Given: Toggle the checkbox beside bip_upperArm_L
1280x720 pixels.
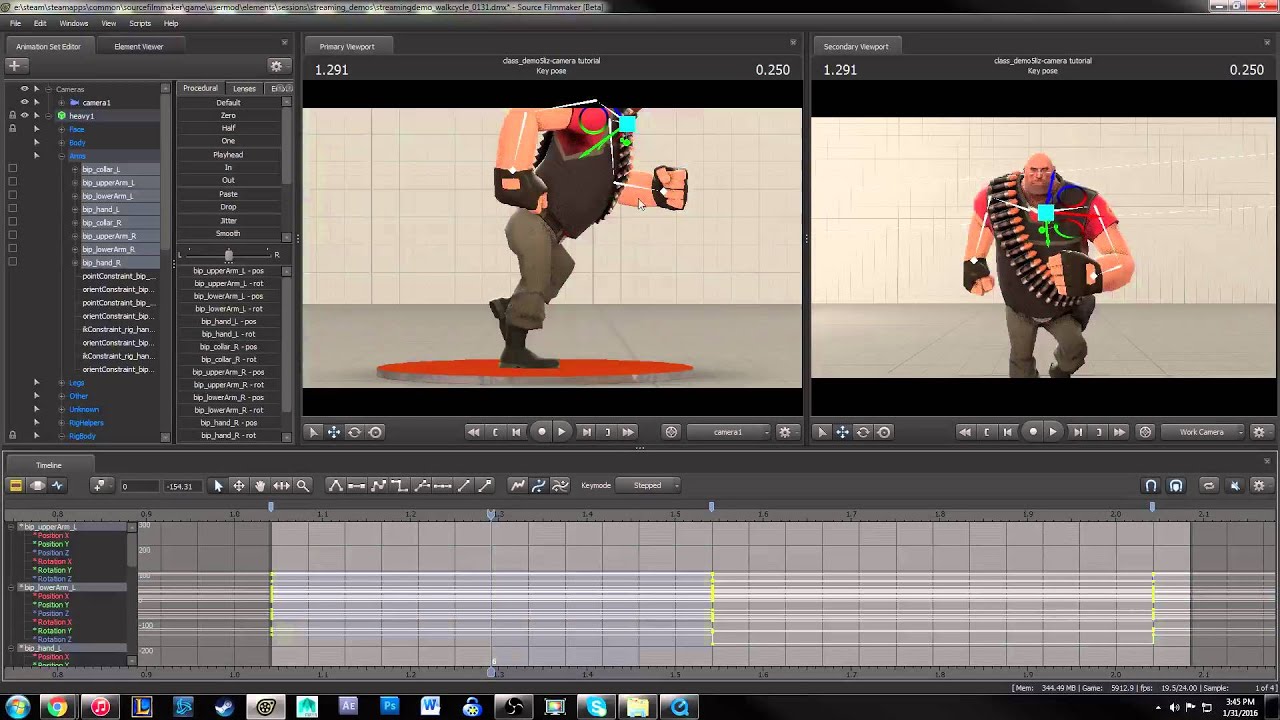Looking at the screenshot, I should (x=12, y=182).
